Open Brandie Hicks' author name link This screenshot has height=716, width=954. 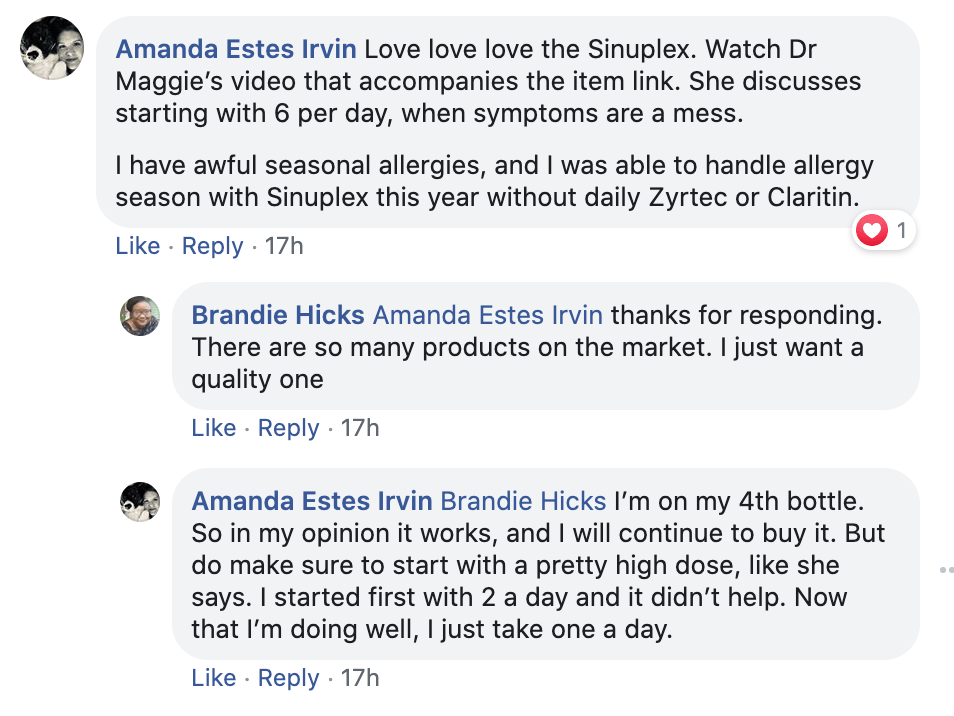[x=278, y=316]
